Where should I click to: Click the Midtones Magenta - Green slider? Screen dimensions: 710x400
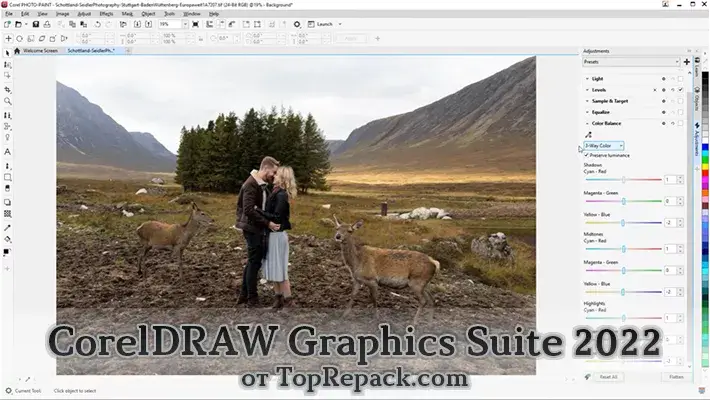pos(624,270)
